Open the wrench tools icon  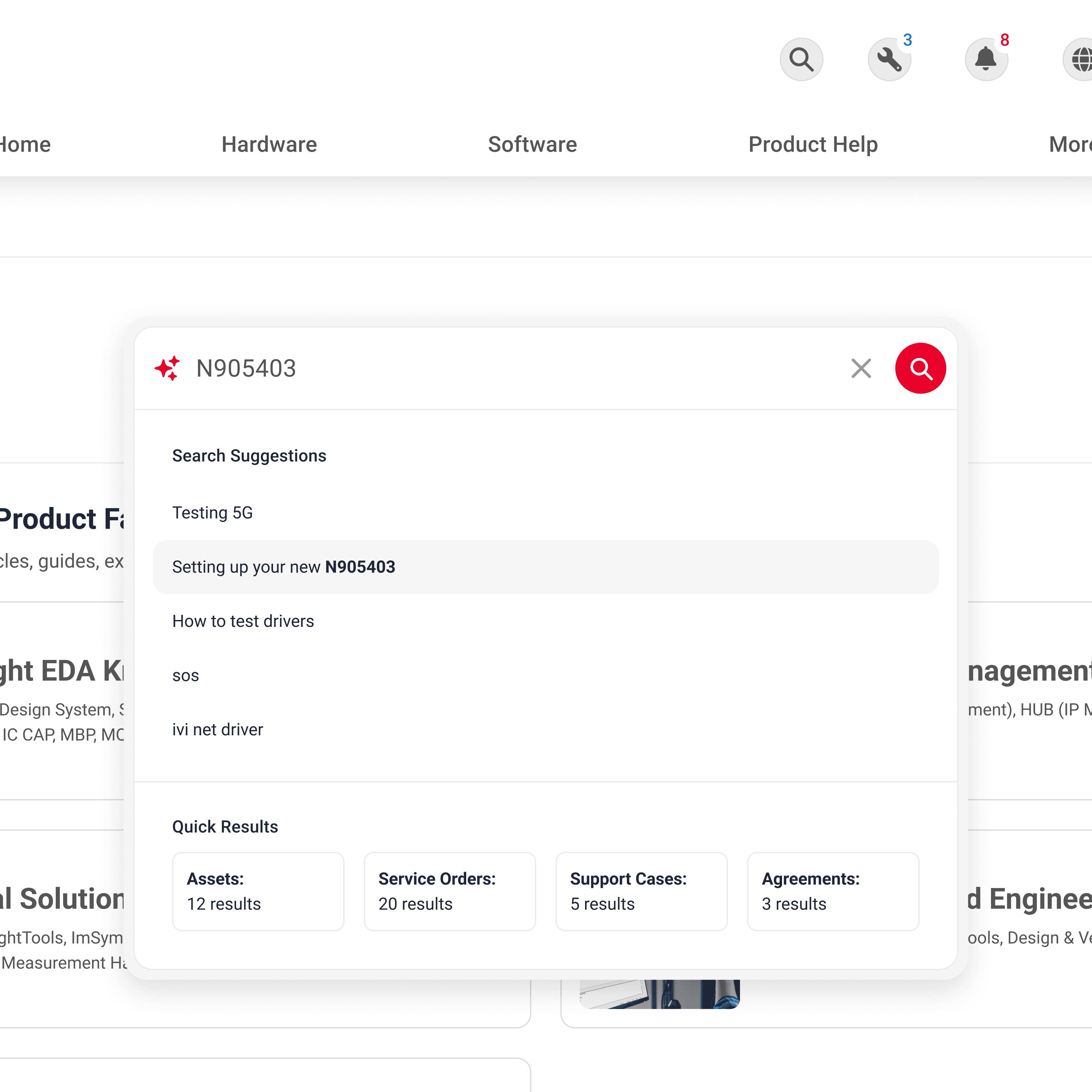point(889,59)
